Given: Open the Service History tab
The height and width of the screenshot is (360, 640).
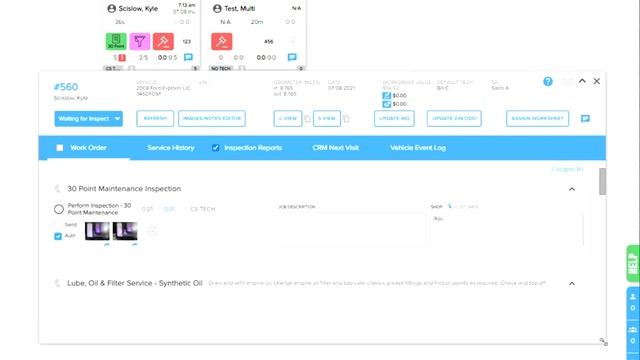Looking at the screenshot, I should click(x=171, y=148).
